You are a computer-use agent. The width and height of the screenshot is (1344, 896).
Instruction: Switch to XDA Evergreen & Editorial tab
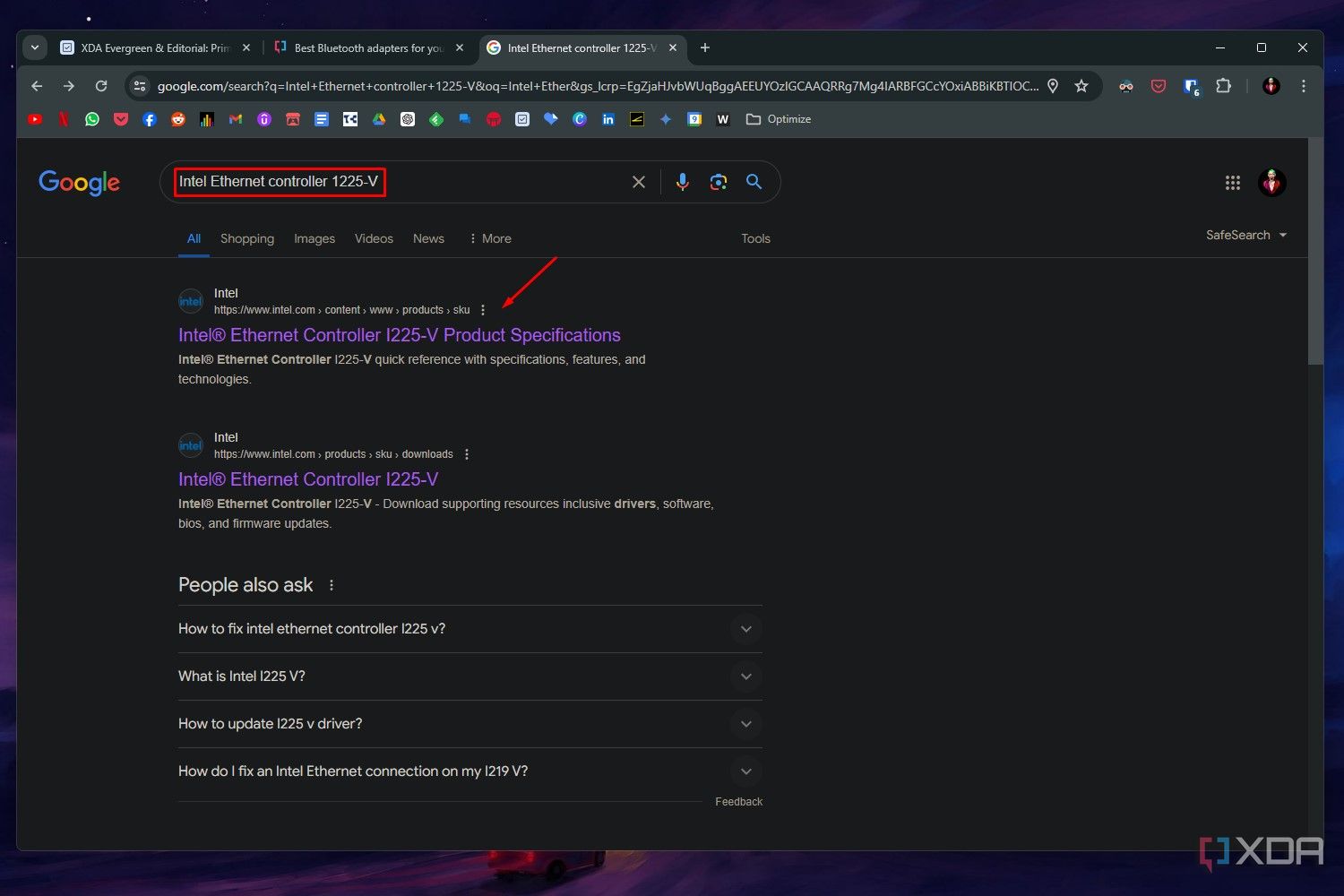(x=154, y=47)
